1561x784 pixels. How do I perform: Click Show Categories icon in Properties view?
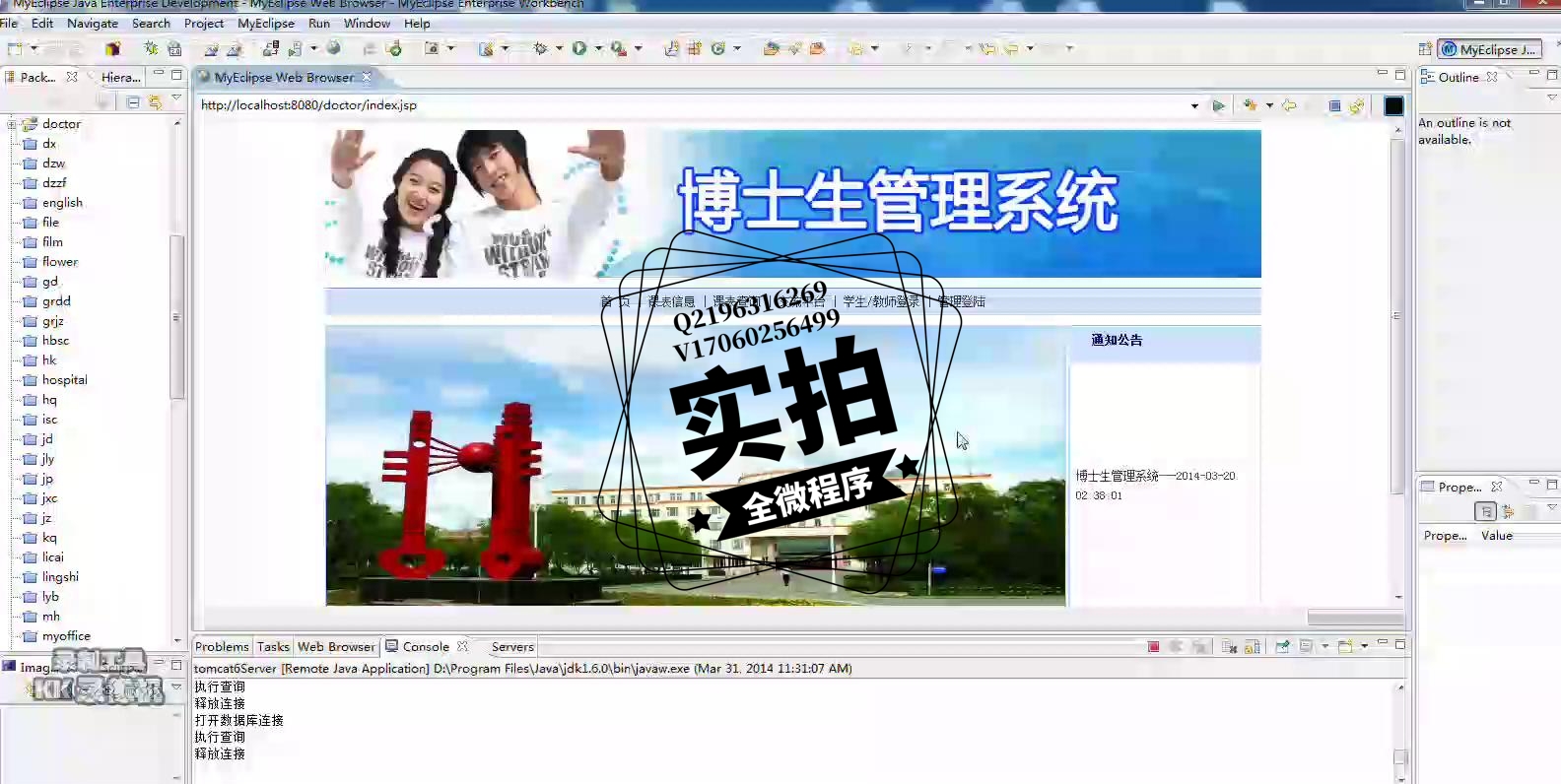tap(1485, 511)
